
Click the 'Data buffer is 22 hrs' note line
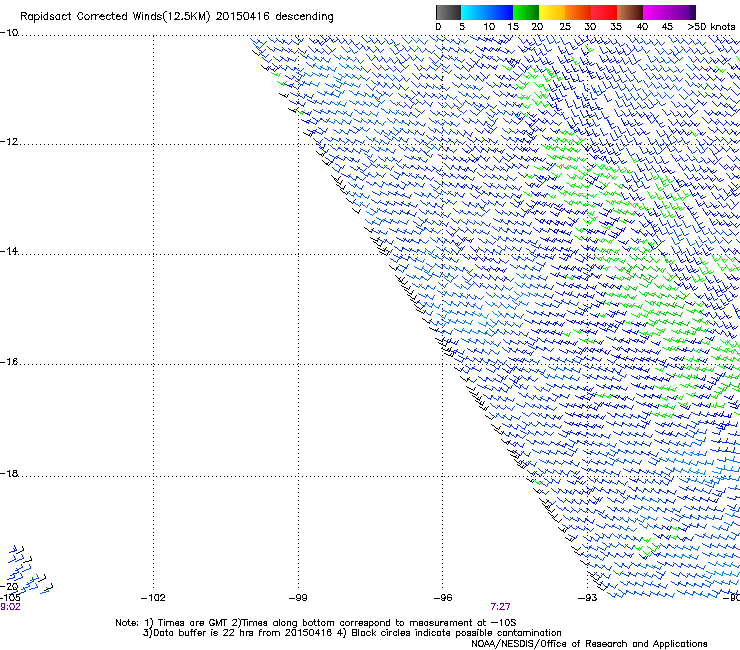point(238,633)
